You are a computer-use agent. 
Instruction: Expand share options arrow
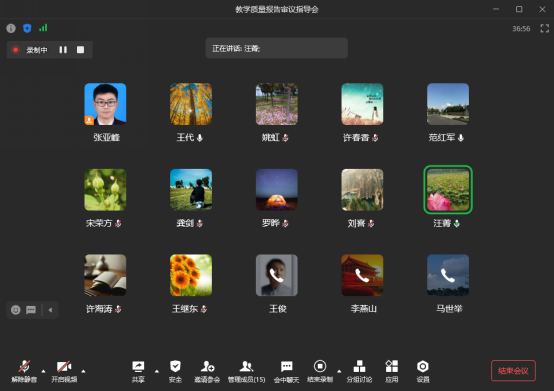click(x=157, y=371)
